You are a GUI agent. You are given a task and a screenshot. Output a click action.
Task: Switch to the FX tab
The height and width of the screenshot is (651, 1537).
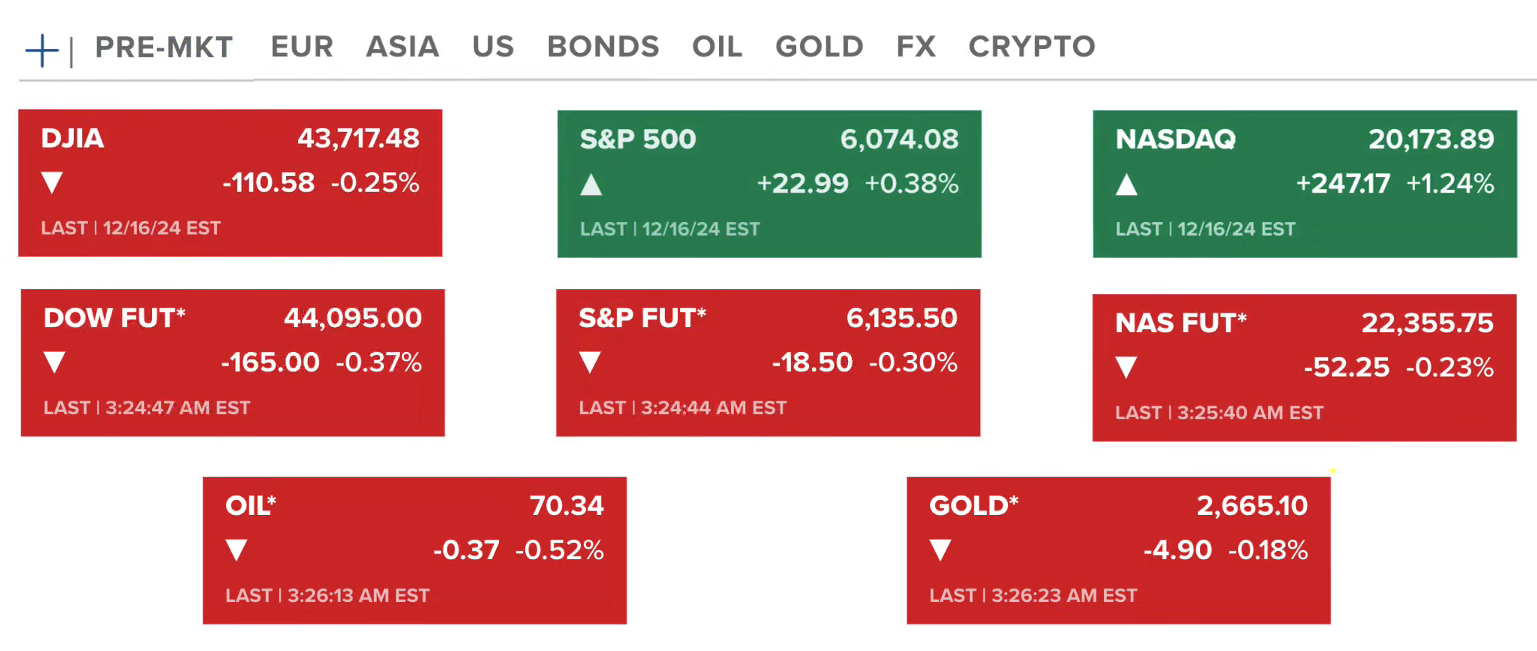tap(915, 46)
